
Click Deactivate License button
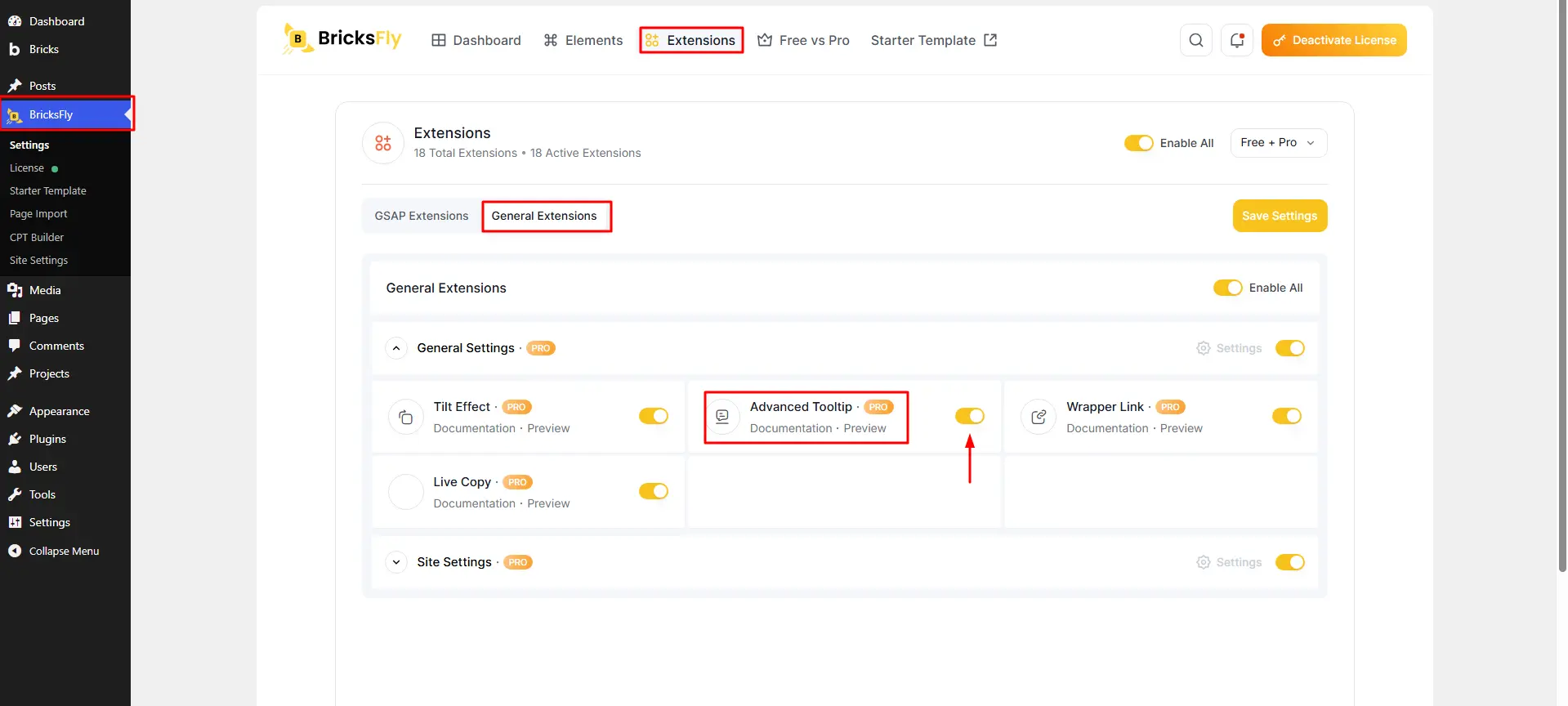(x=1334, y=40)
